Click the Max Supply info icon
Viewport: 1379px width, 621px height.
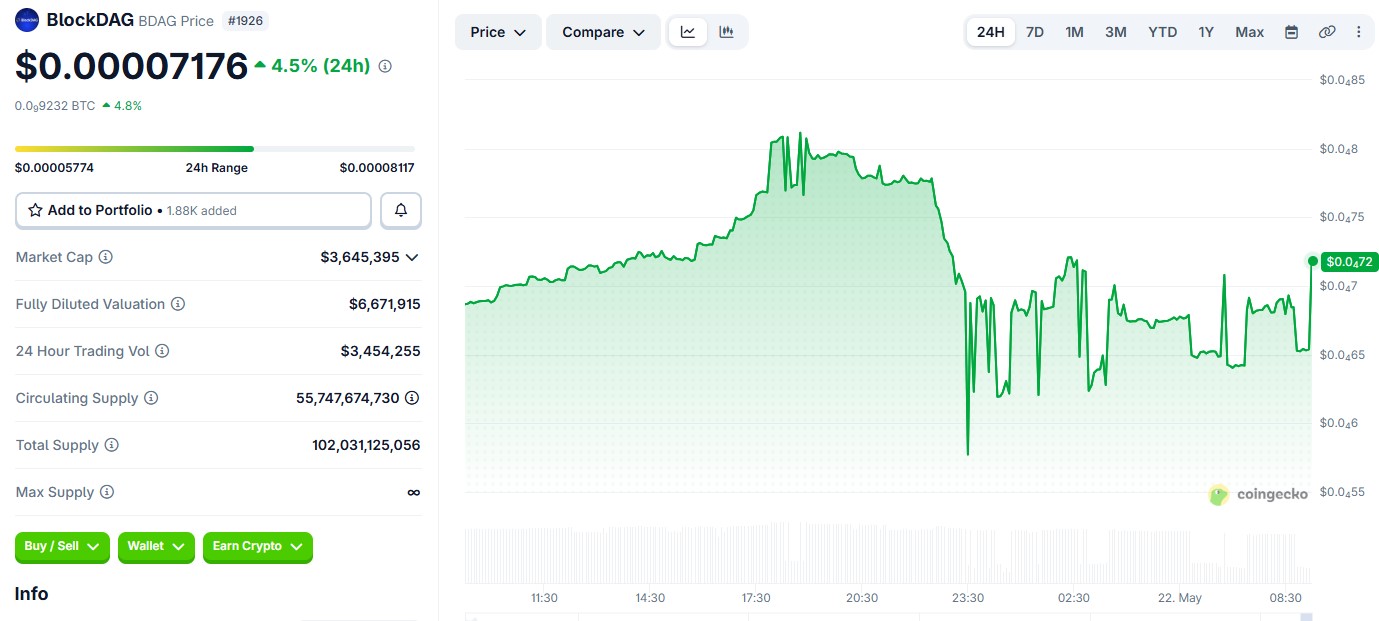coord(107,492)
